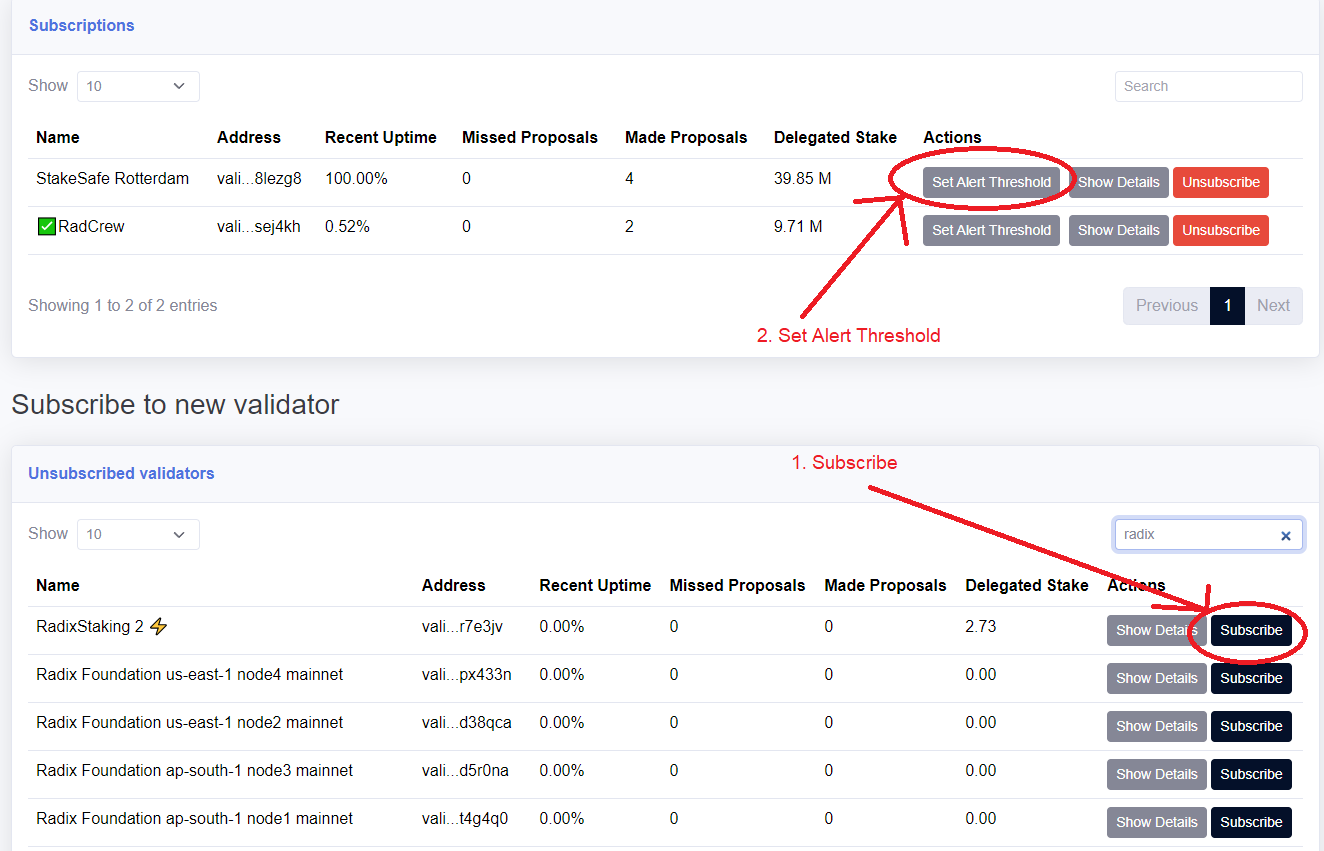Sort subscriptions by Delegated Stake column

point(835,138)
